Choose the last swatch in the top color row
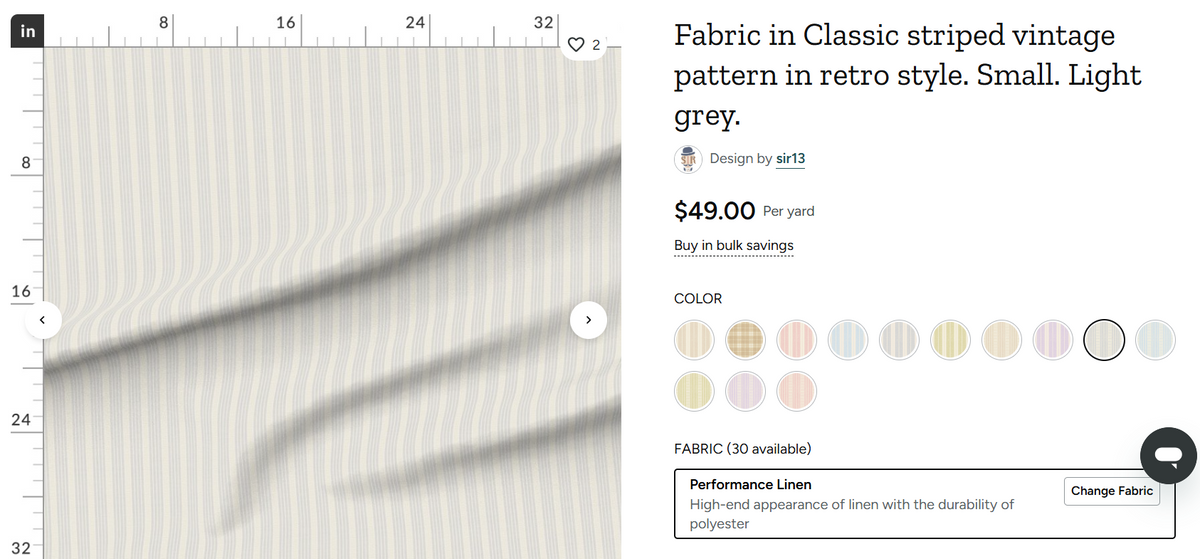 [1155, 340]
